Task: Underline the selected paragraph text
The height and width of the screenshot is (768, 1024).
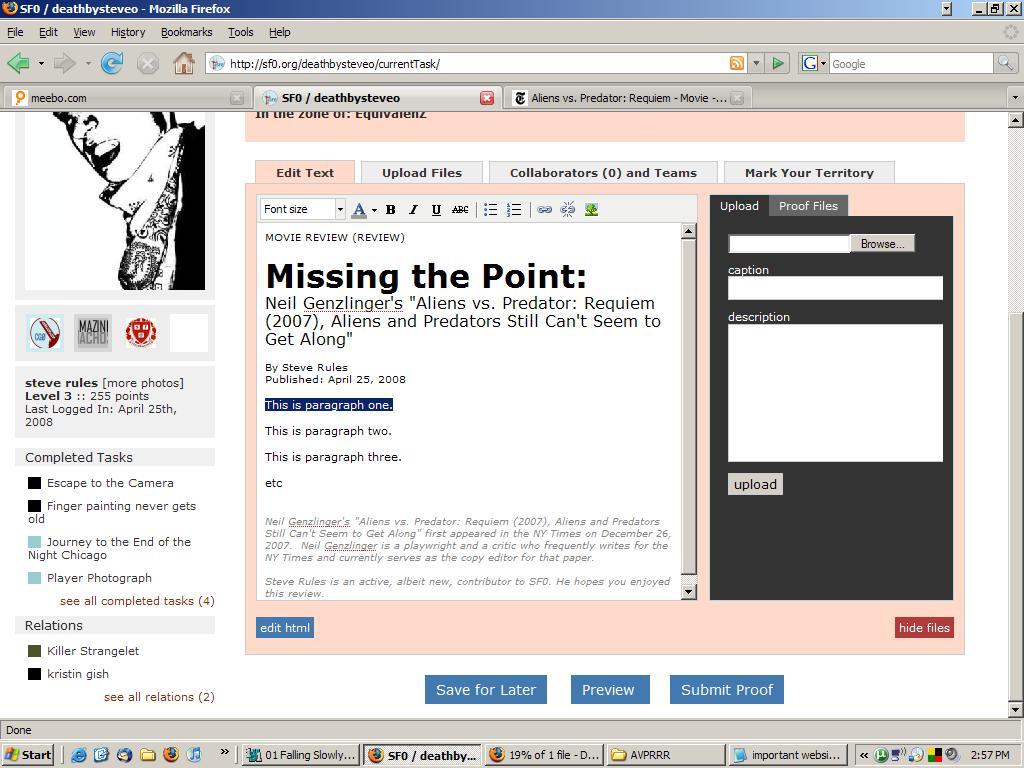Action: click(x=436, y=210)
